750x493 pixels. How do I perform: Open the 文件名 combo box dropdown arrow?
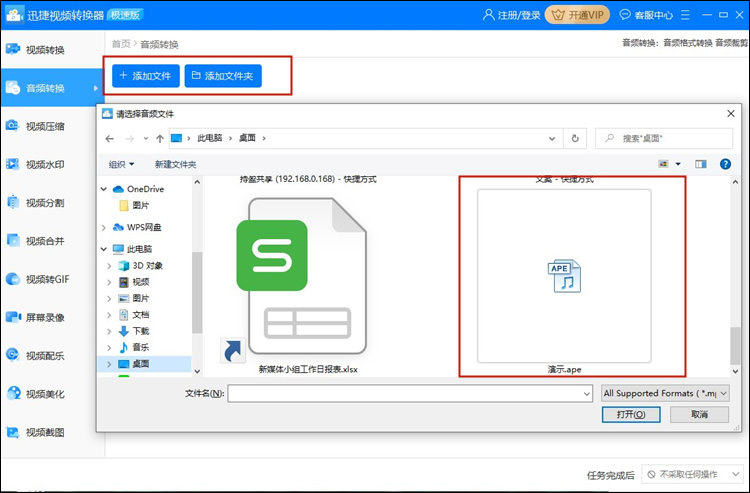click(587, 394)
